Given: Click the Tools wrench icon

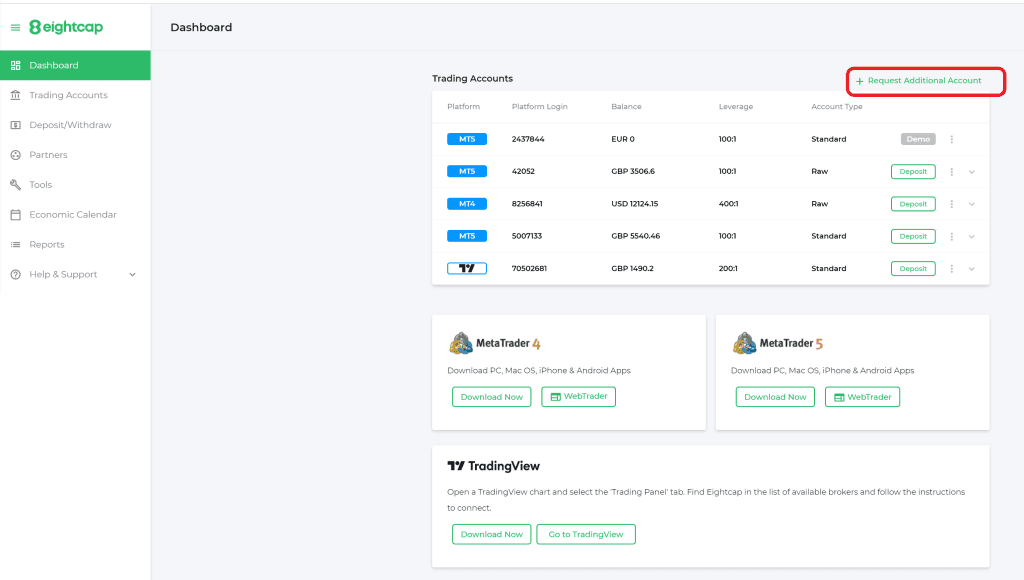Looking at the screenshot, I should tap(16, 185).
